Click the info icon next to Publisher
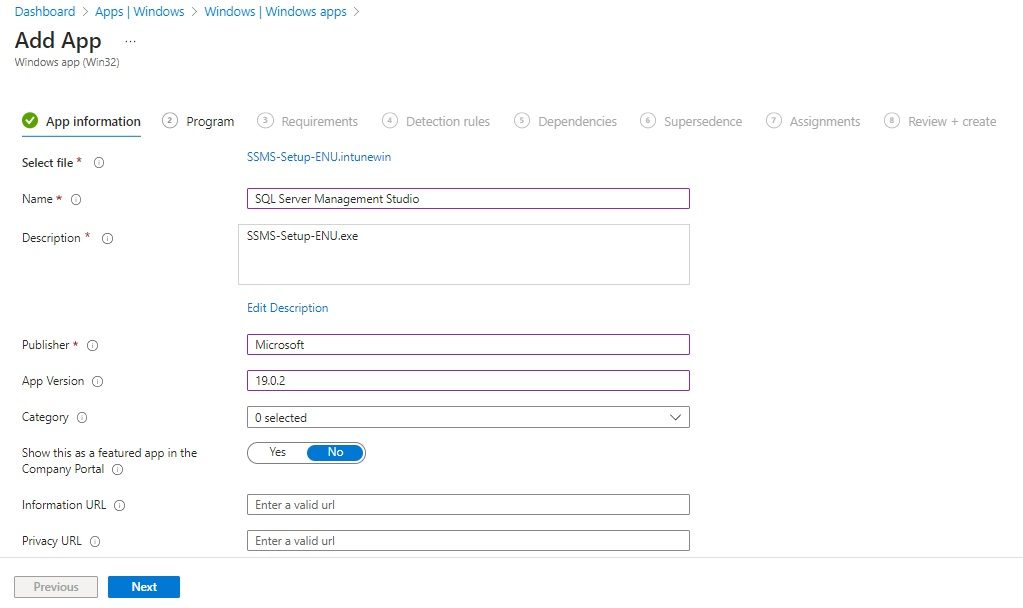Viewport: 1023px width, 608px height. click(x=93, y=346)
